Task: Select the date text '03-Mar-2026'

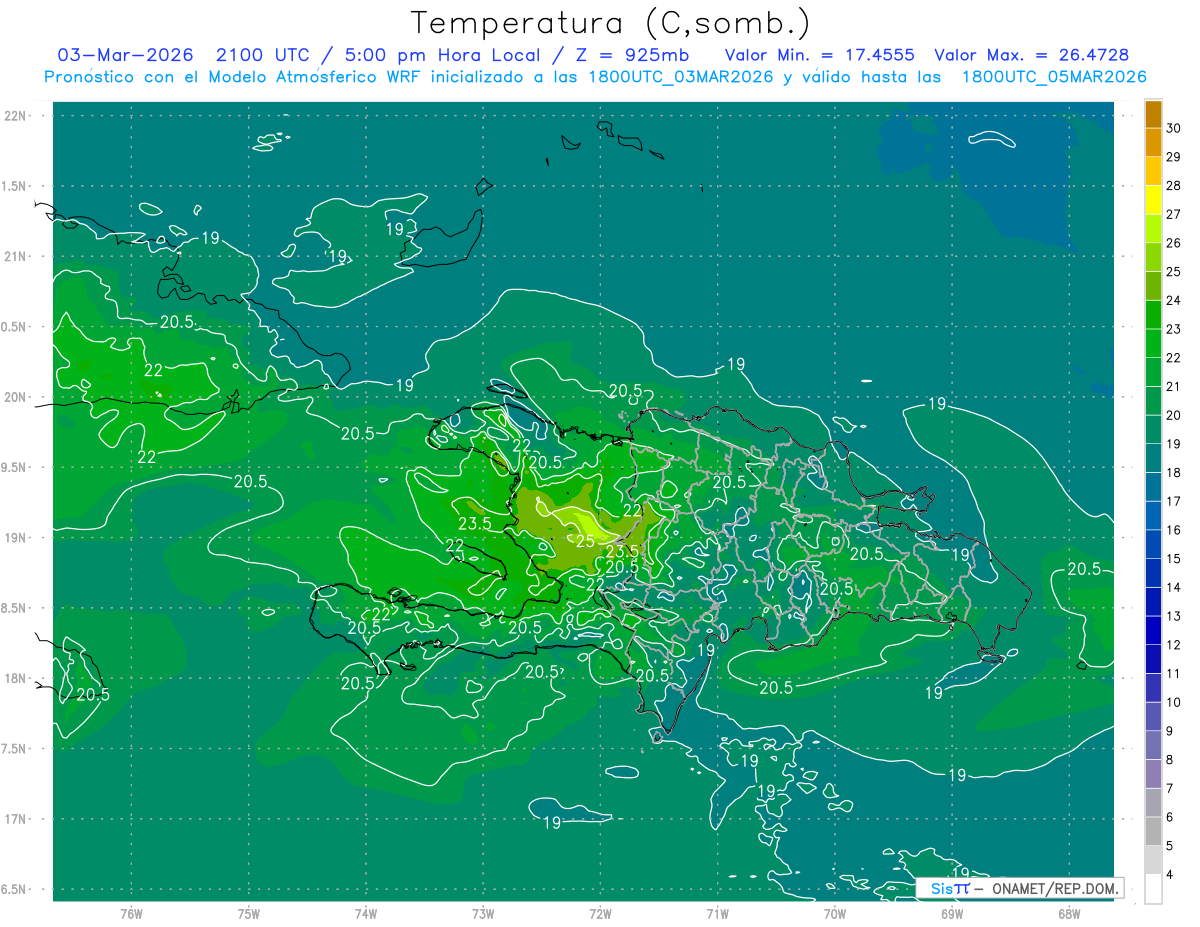Action: [x=125, y=55]
